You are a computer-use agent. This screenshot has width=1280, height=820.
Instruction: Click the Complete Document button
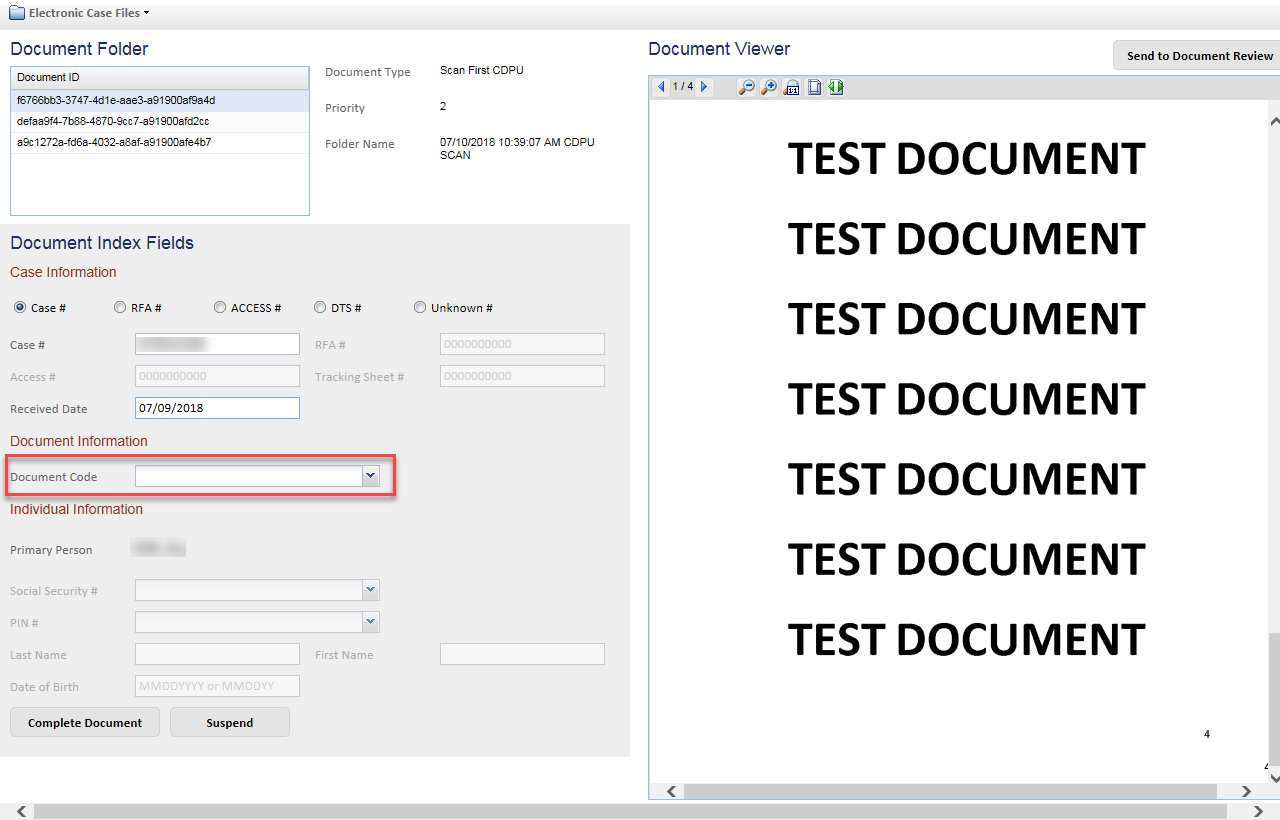pyautogui.click(x=85, y=722)
